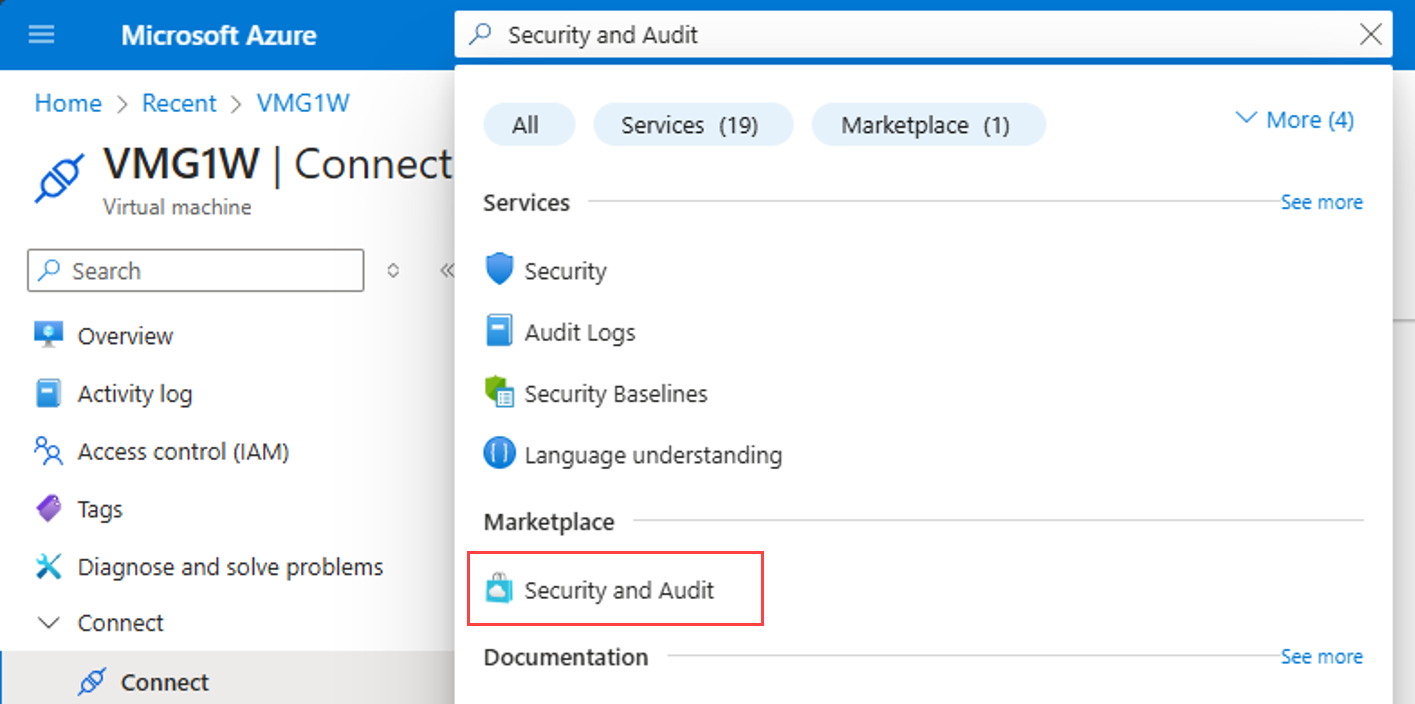Go to Home breadcrumb link

click(68, 103)
